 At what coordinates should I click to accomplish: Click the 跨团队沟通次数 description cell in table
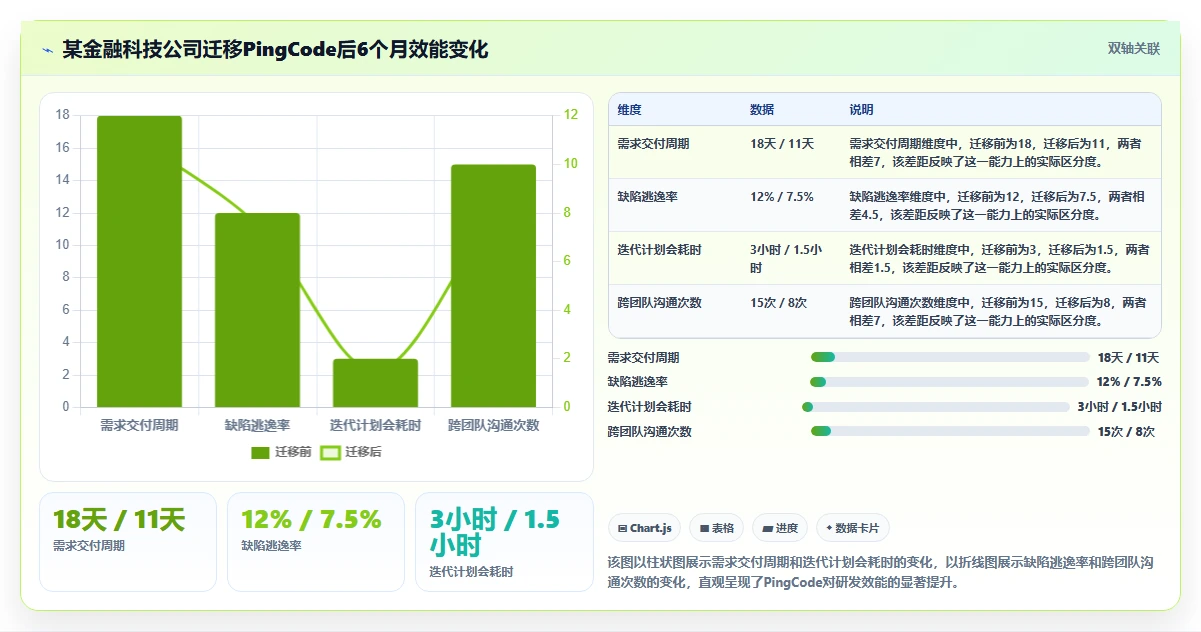click(x=1000, y=311)
